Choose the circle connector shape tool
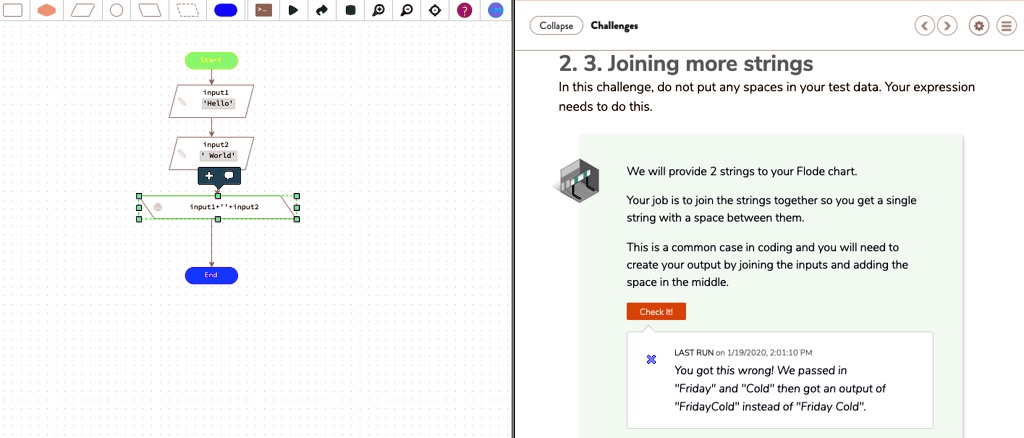This screenshot has height=438, width=1024. pyautogui.click(x=116, y=10)
